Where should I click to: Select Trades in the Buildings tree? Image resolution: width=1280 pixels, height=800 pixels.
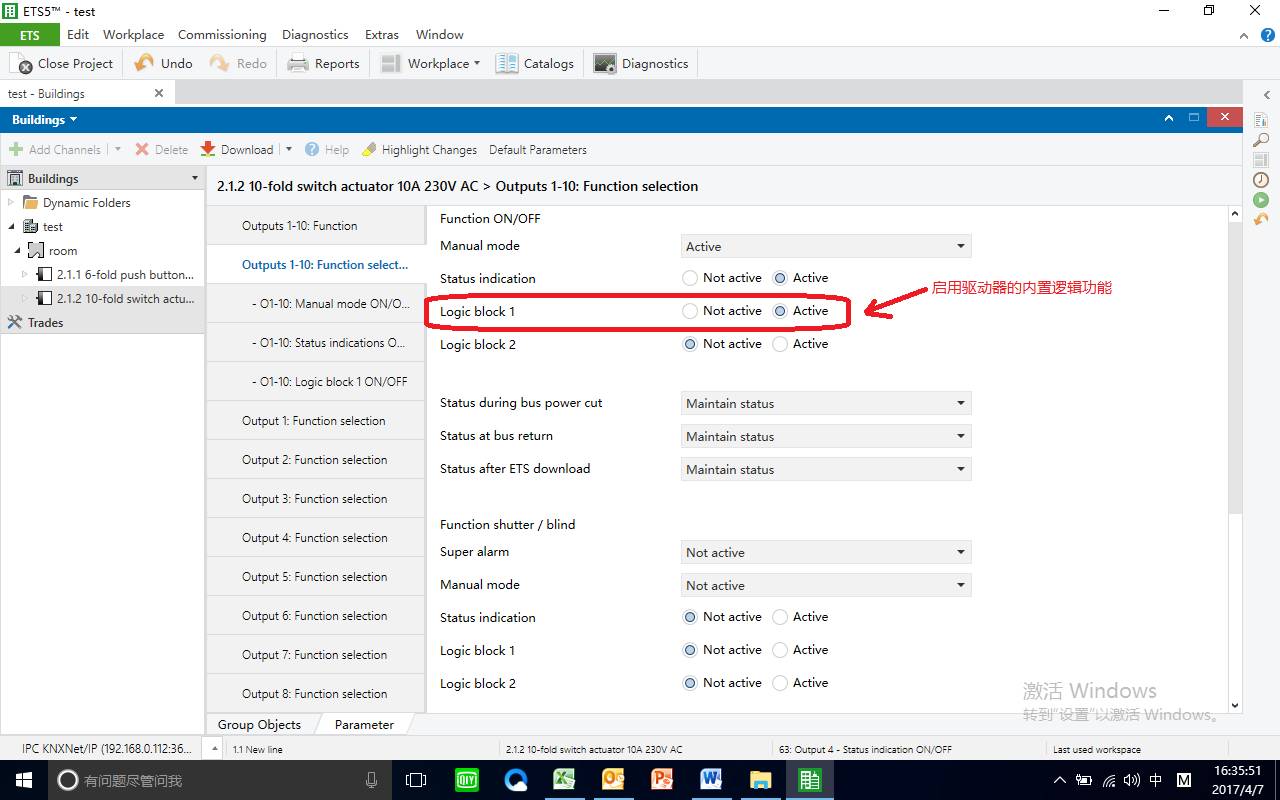pos(102,322)
